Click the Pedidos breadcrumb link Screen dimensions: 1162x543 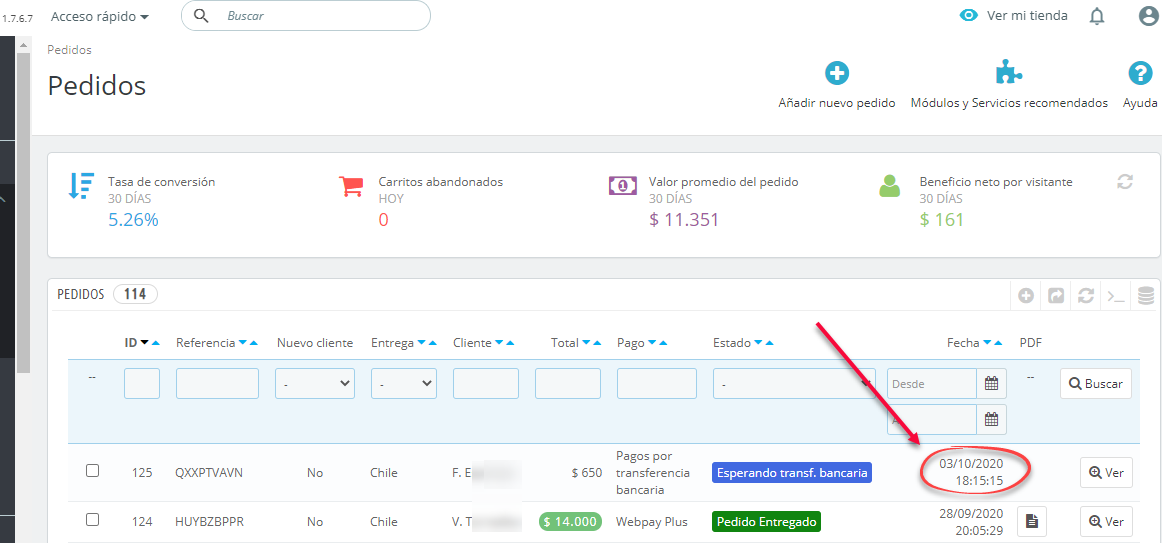click(70, 50)
